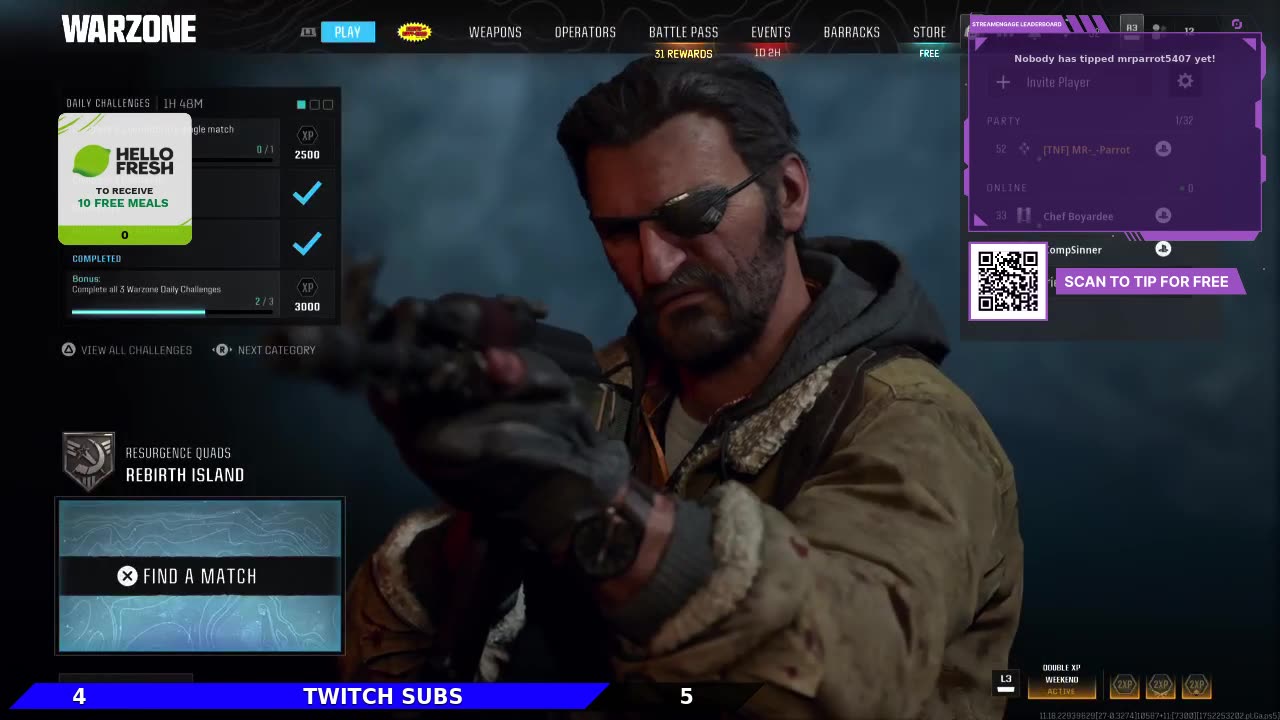This screenshot has width=1280, height=720.
Task: Click NEXT CATEGORY
Action: point(276,350)
